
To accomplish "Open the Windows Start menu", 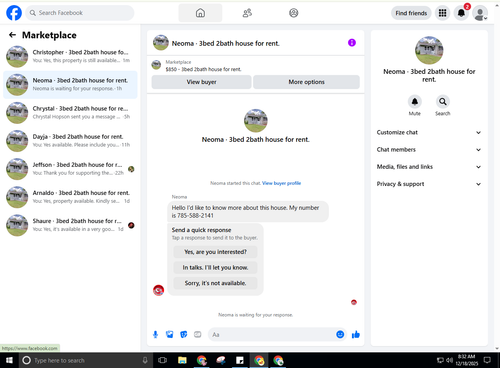I will pos(9,360).
